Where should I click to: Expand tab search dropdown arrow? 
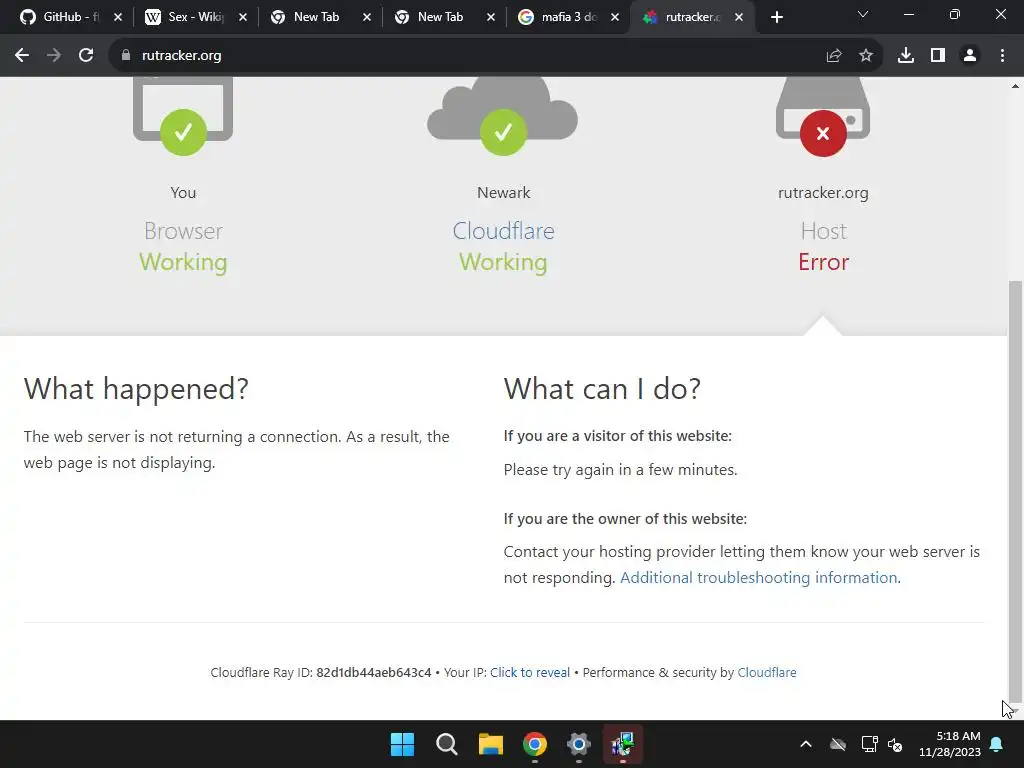[x=863, y=14]
